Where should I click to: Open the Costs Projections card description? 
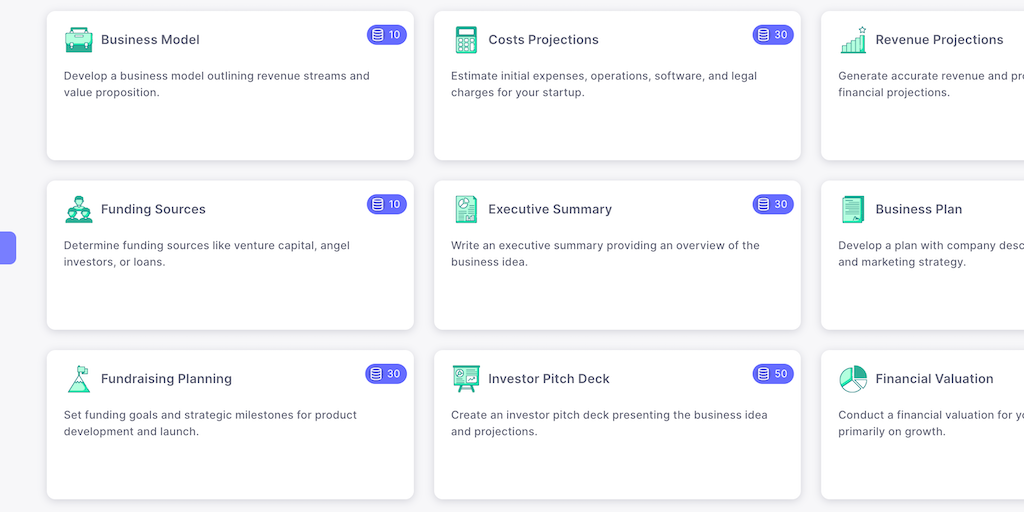click(x=603, y=84)
